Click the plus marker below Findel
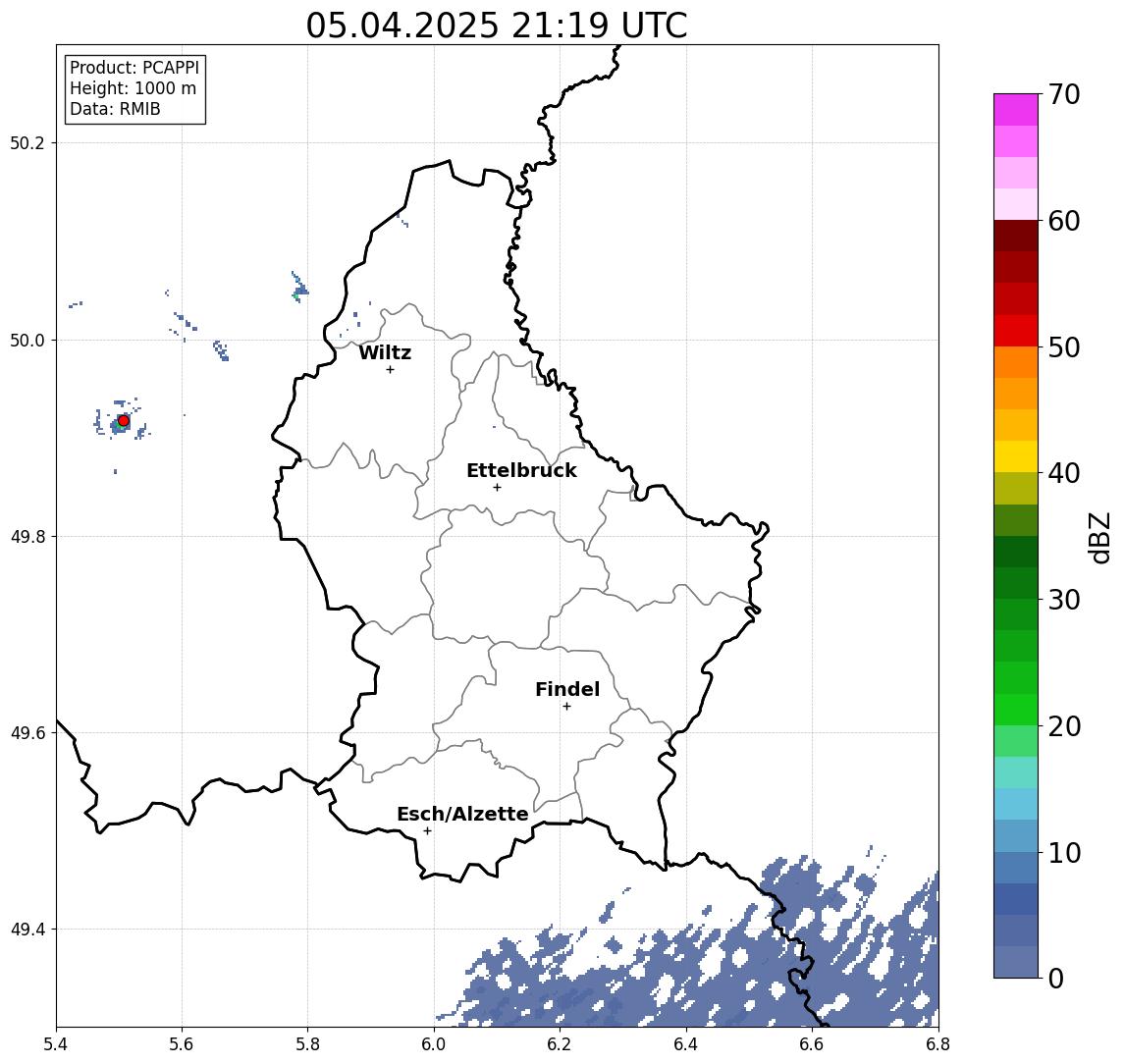The image size is (1124, 1064). [x=566, y=707]
